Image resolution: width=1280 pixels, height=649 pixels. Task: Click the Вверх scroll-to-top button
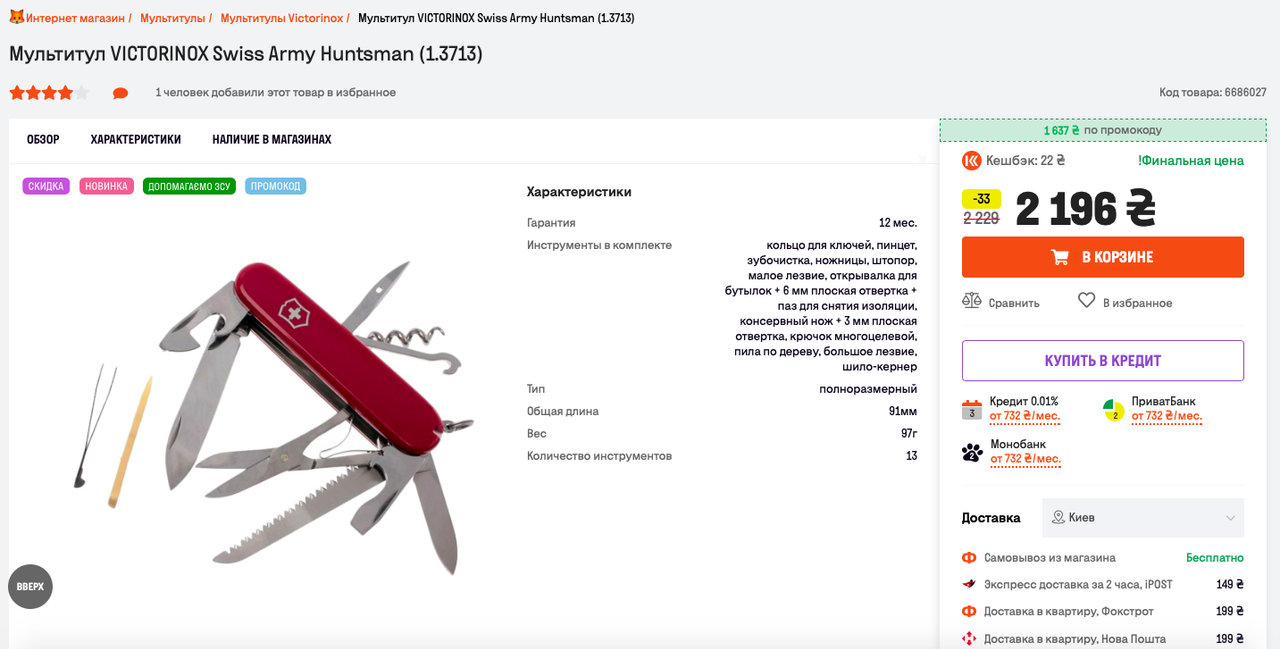pos(30,586)
